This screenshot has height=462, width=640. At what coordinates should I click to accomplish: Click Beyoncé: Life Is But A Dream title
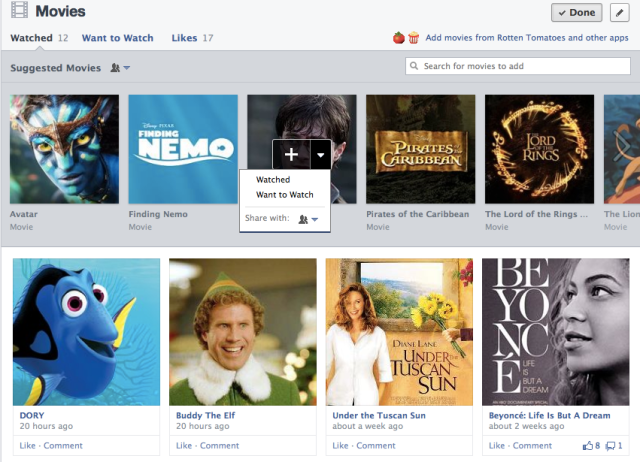click(549, 415)
